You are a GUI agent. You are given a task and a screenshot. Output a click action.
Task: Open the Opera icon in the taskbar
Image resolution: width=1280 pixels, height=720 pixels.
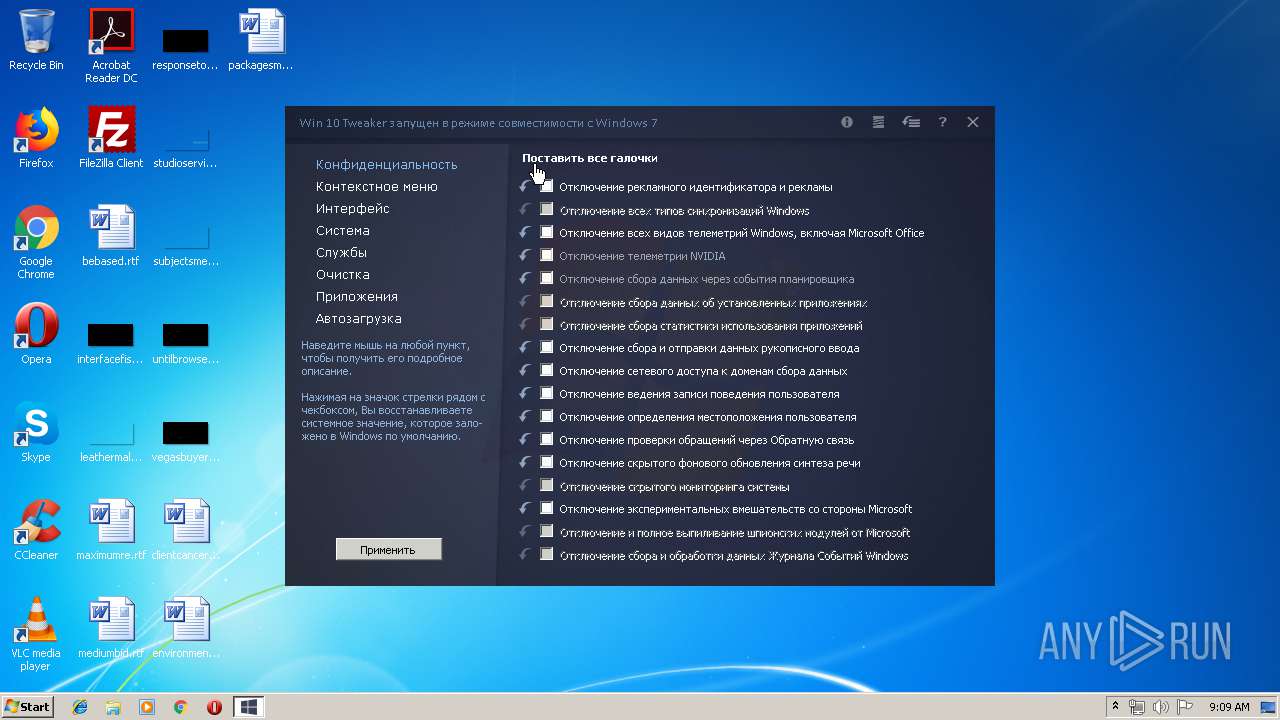point(214,707)
